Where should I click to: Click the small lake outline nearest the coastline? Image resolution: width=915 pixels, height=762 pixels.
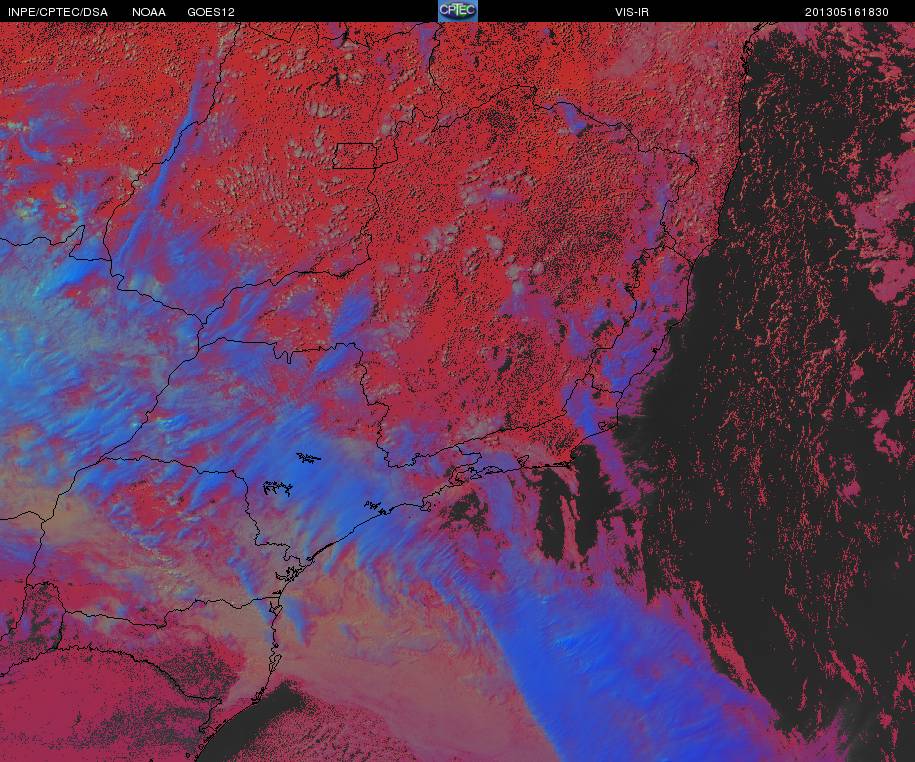click(x=376, y=507)
